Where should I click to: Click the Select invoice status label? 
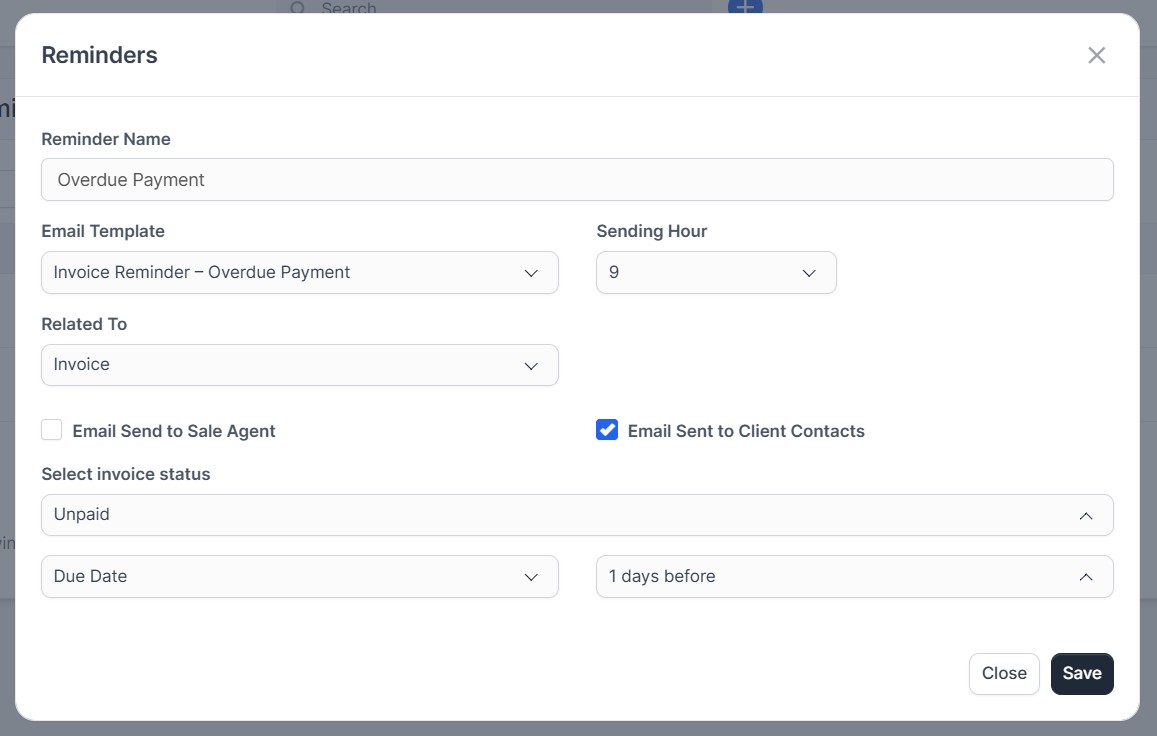125,474
